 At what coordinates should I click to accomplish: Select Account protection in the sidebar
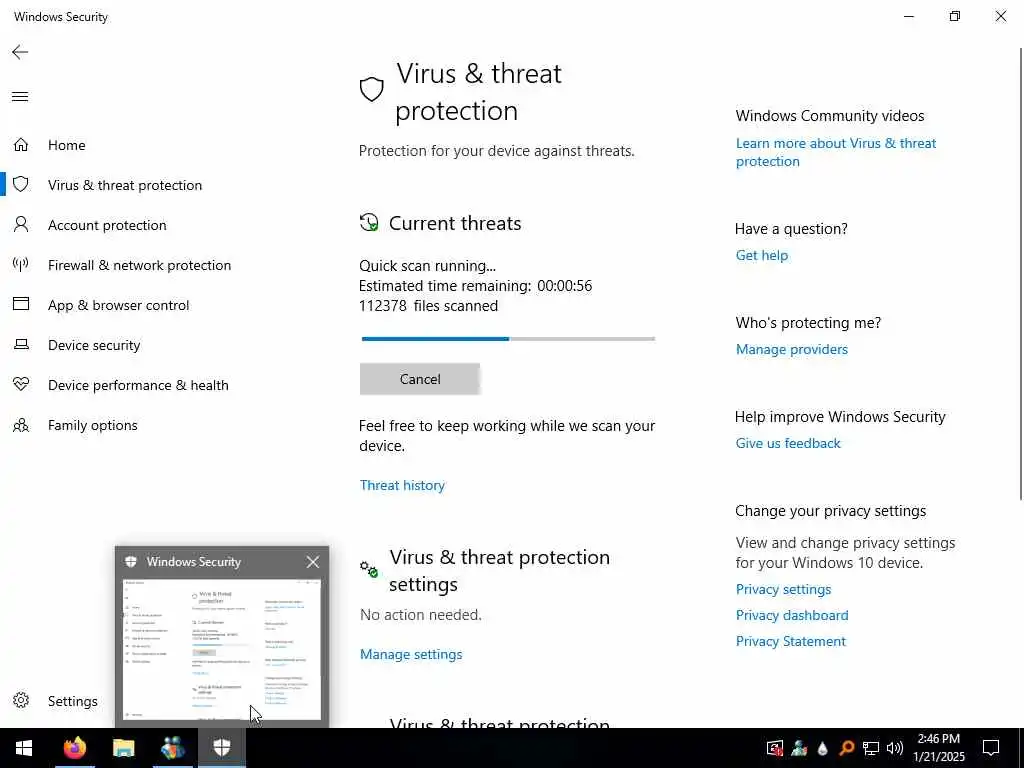click(107, 225)
